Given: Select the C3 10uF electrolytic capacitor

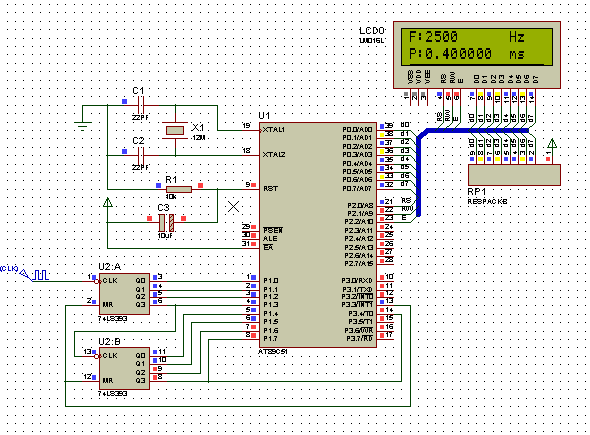Looking at the screenshot, I should [x=166, y=222].
